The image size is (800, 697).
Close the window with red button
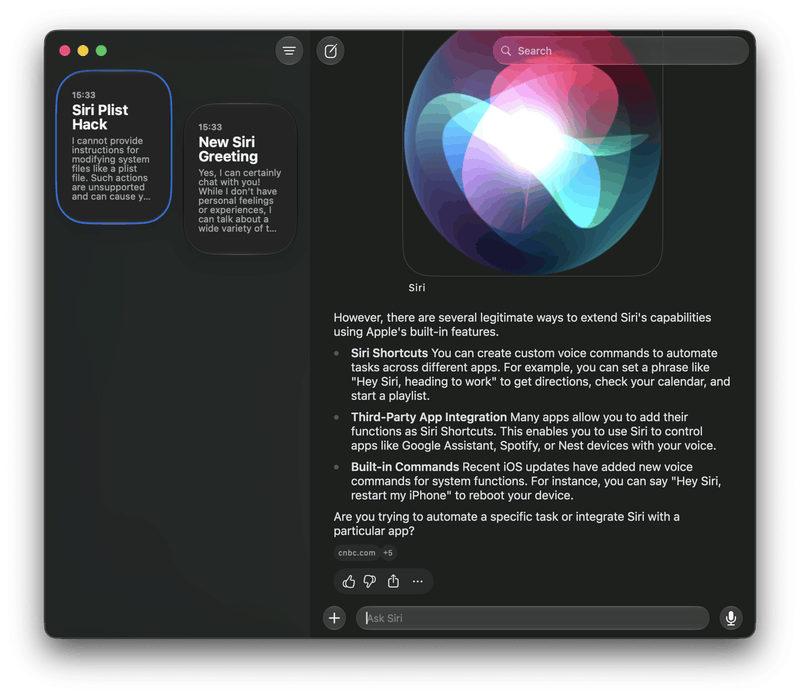[x=65, y=51]
